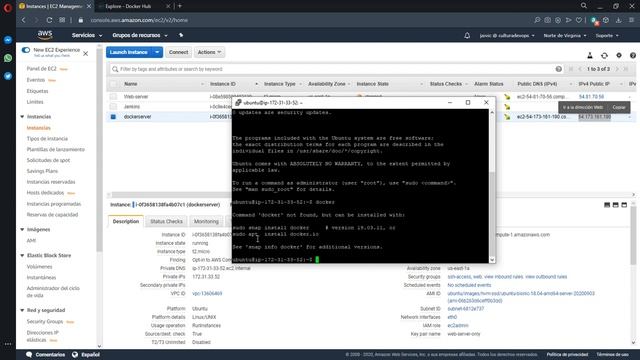Open a new browser tab

[180, 6]
